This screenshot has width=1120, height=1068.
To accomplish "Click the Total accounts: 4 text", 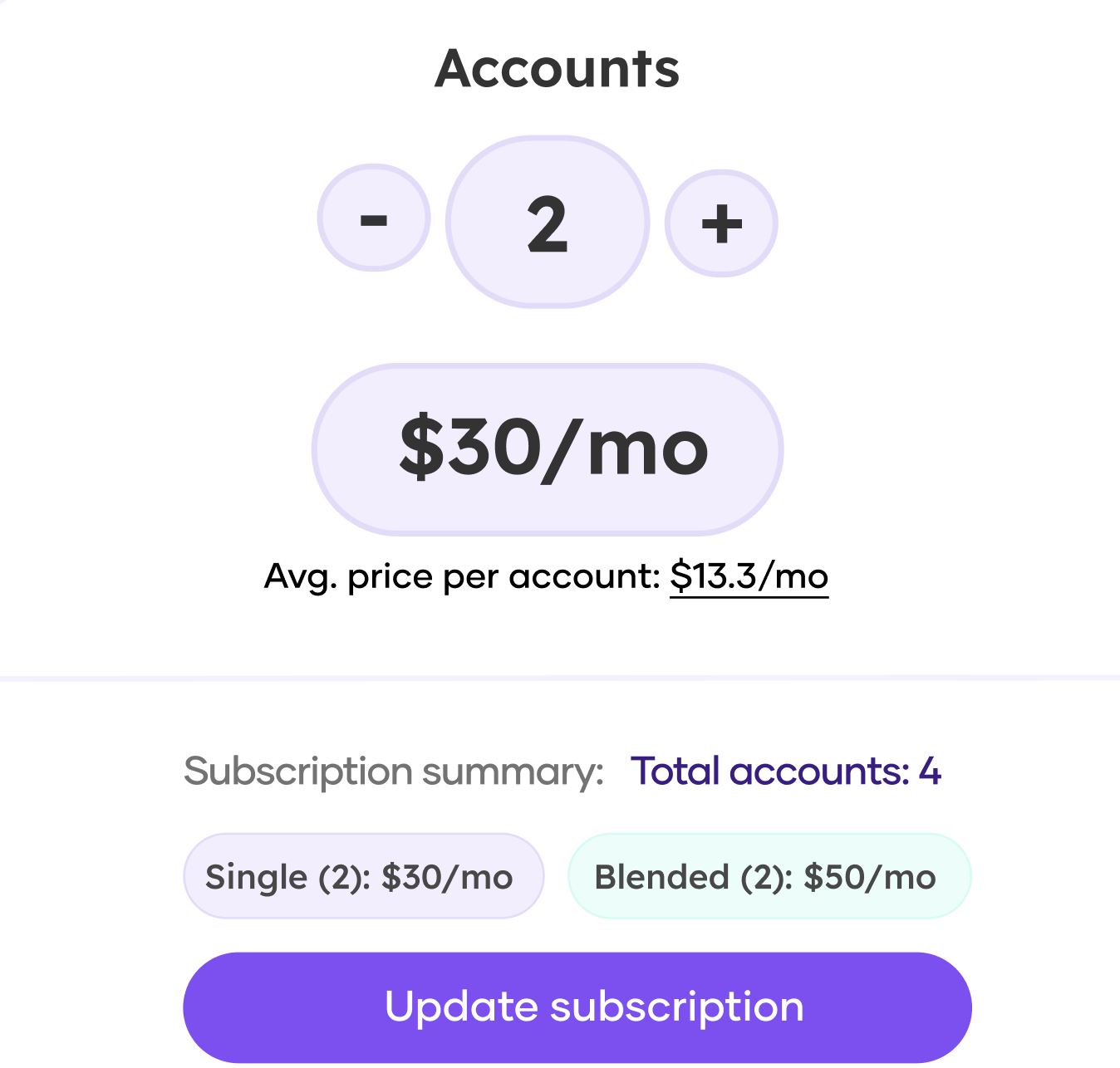I will 786,771.
